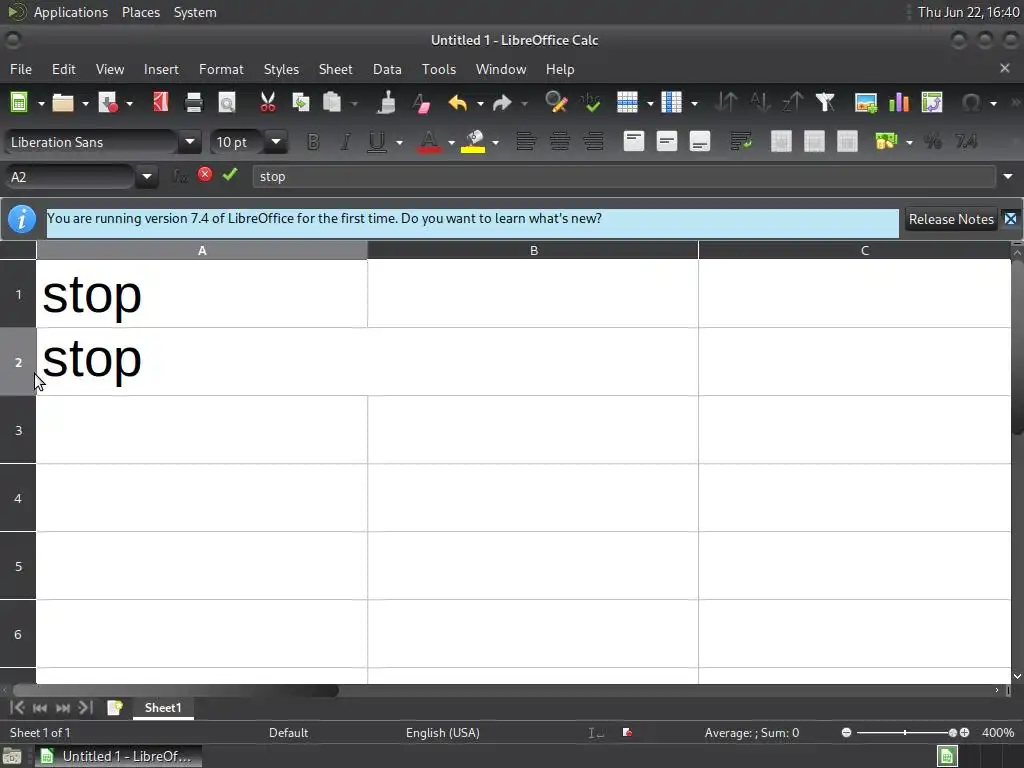Click the Release Notes button
Viewport: 1024px width, 768px height.
coord(951,219)
